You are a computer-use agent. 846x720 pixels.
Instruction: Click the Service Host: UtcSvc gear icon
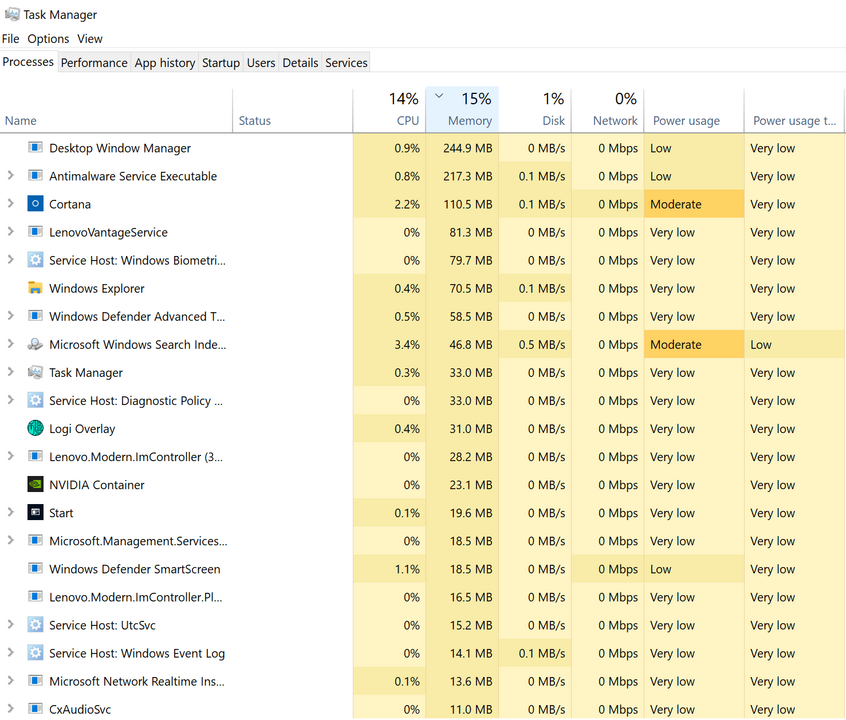coord(35,625)
